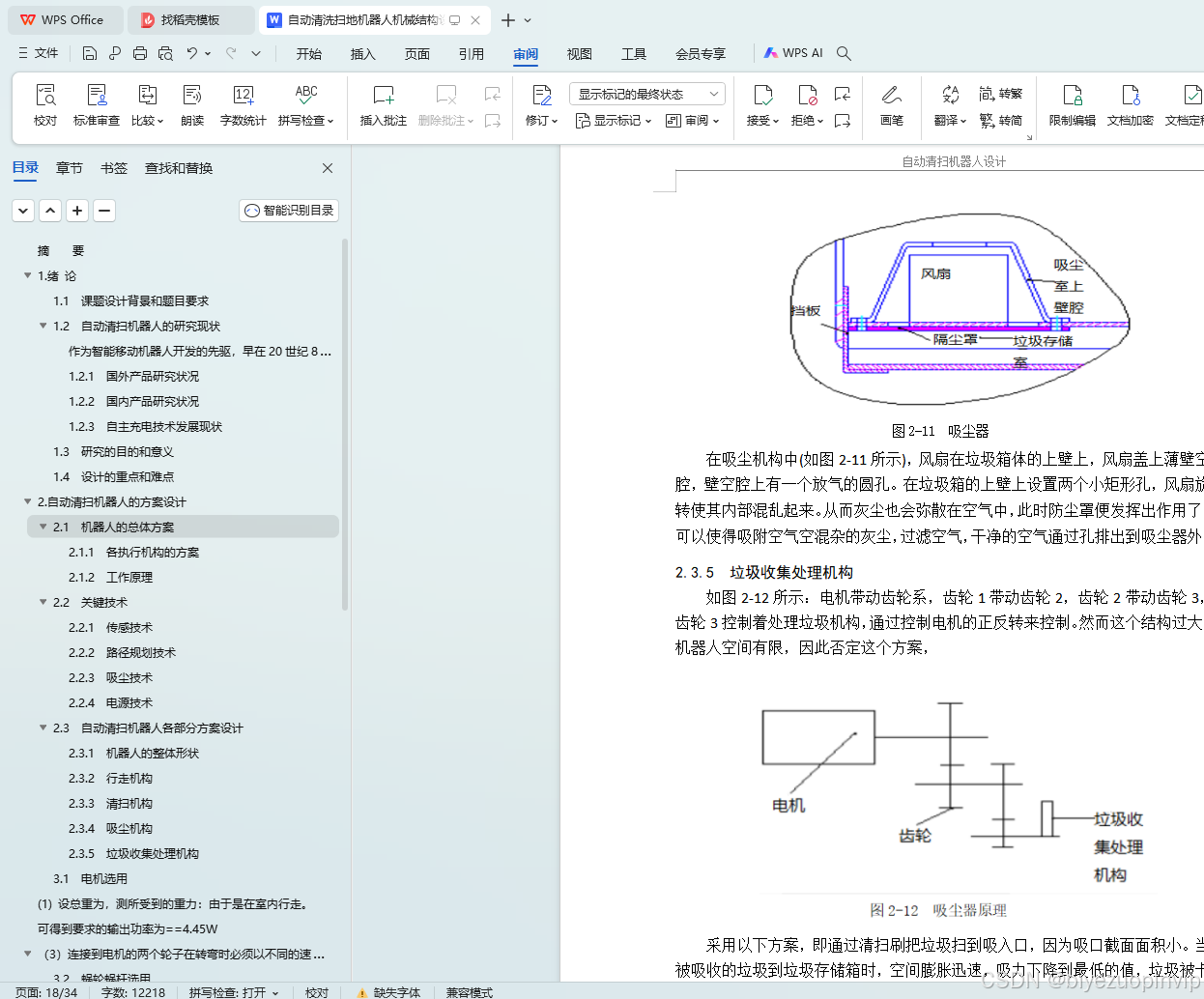Jump to 2.3.4 吸尘机构 in outline
The height and width of the screenshot is (999, 1204).
(110, 828)
